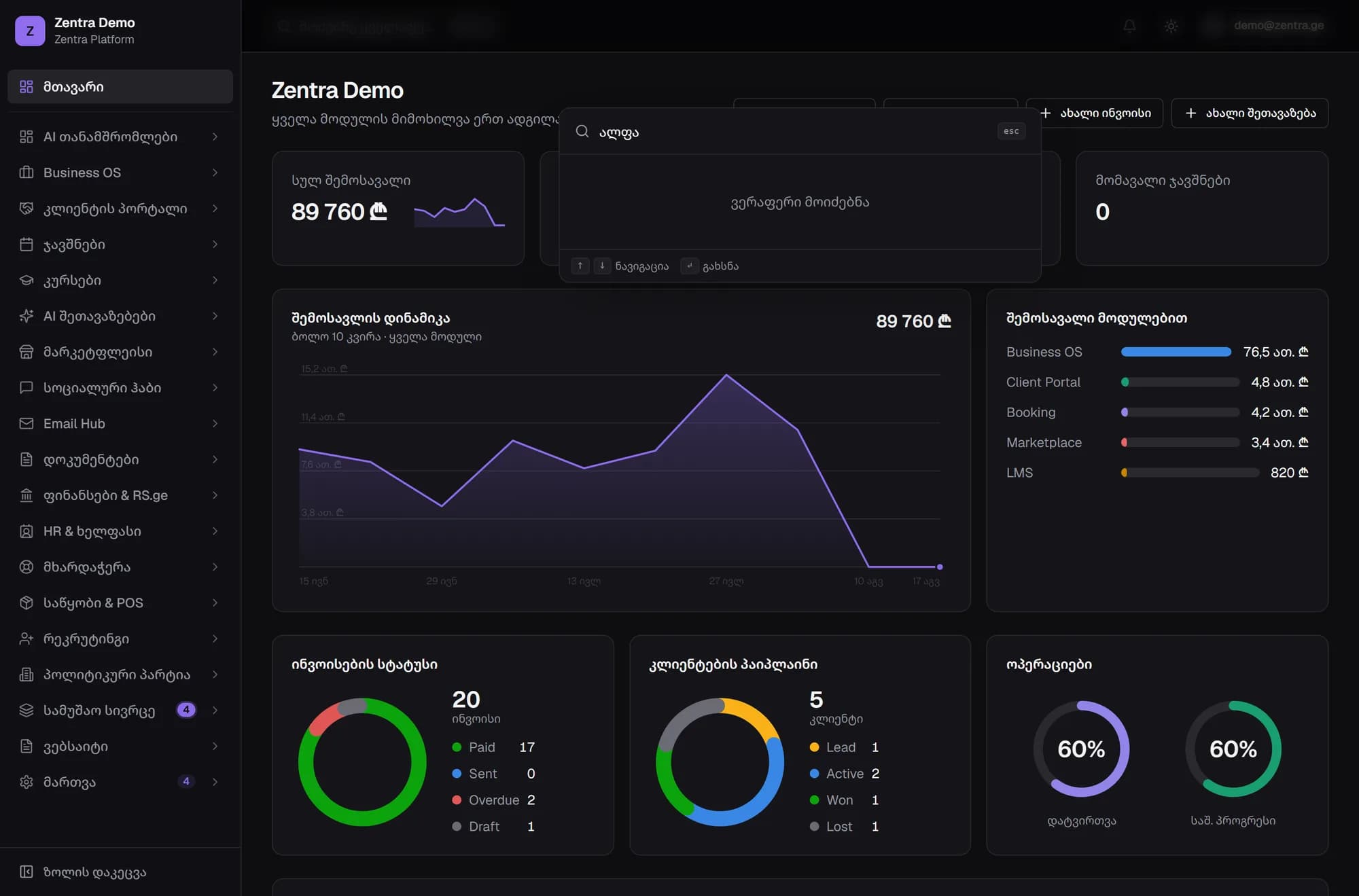This screenshot has width=1359, height=896.
Task: Click the ID badge icon beside HR & ხელფასი
Action: tap(27, 531)
